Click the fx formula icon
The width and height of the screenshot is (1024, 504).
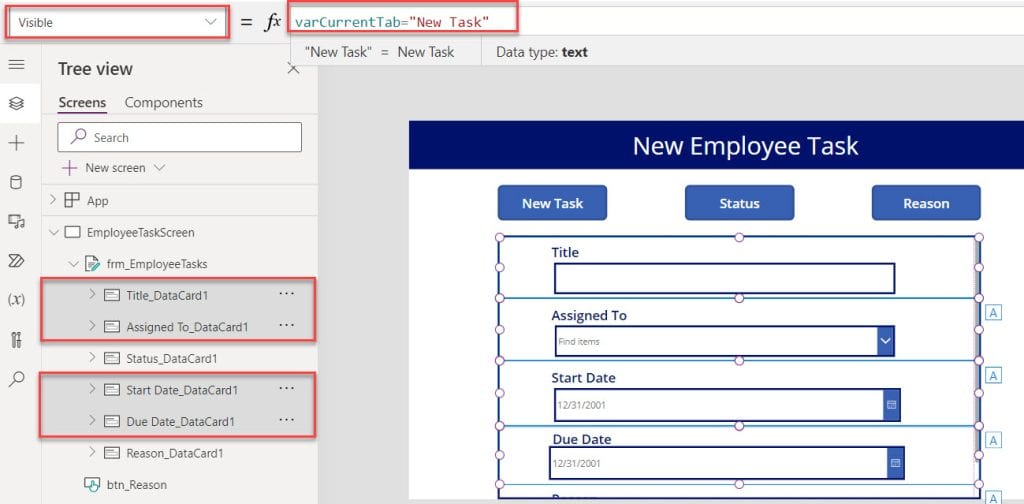272,22
